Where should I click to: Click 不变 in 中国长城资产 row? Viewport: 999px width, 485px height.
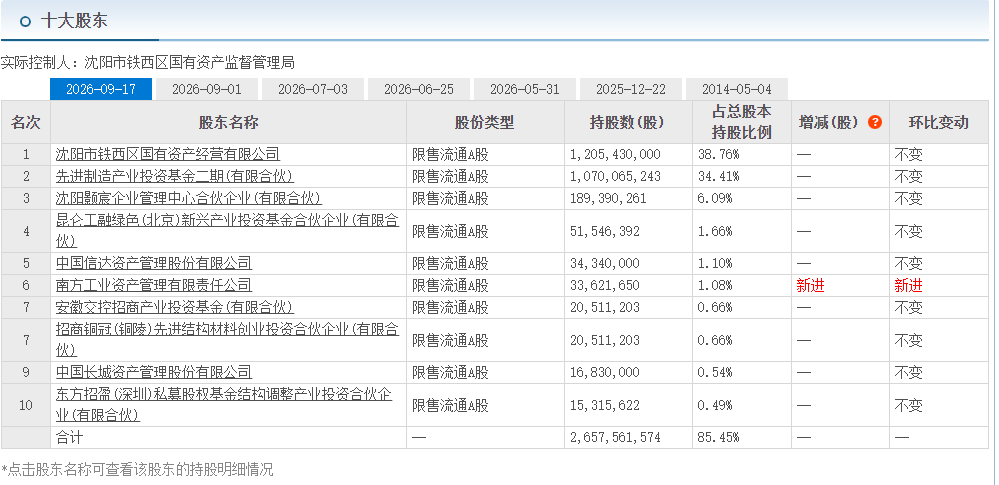[x=909, y=372]
